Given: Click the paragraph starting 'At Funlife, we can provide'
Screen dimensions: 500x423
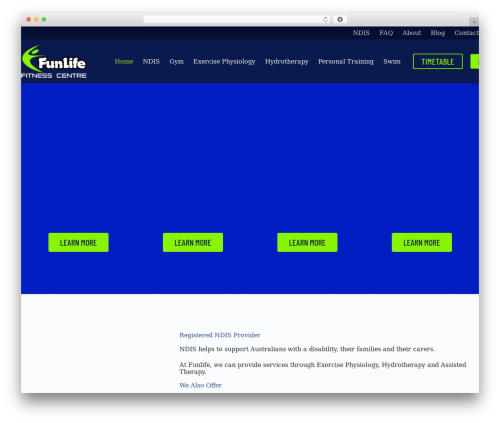Looking at the screenshot, I should tap(323, 368).
